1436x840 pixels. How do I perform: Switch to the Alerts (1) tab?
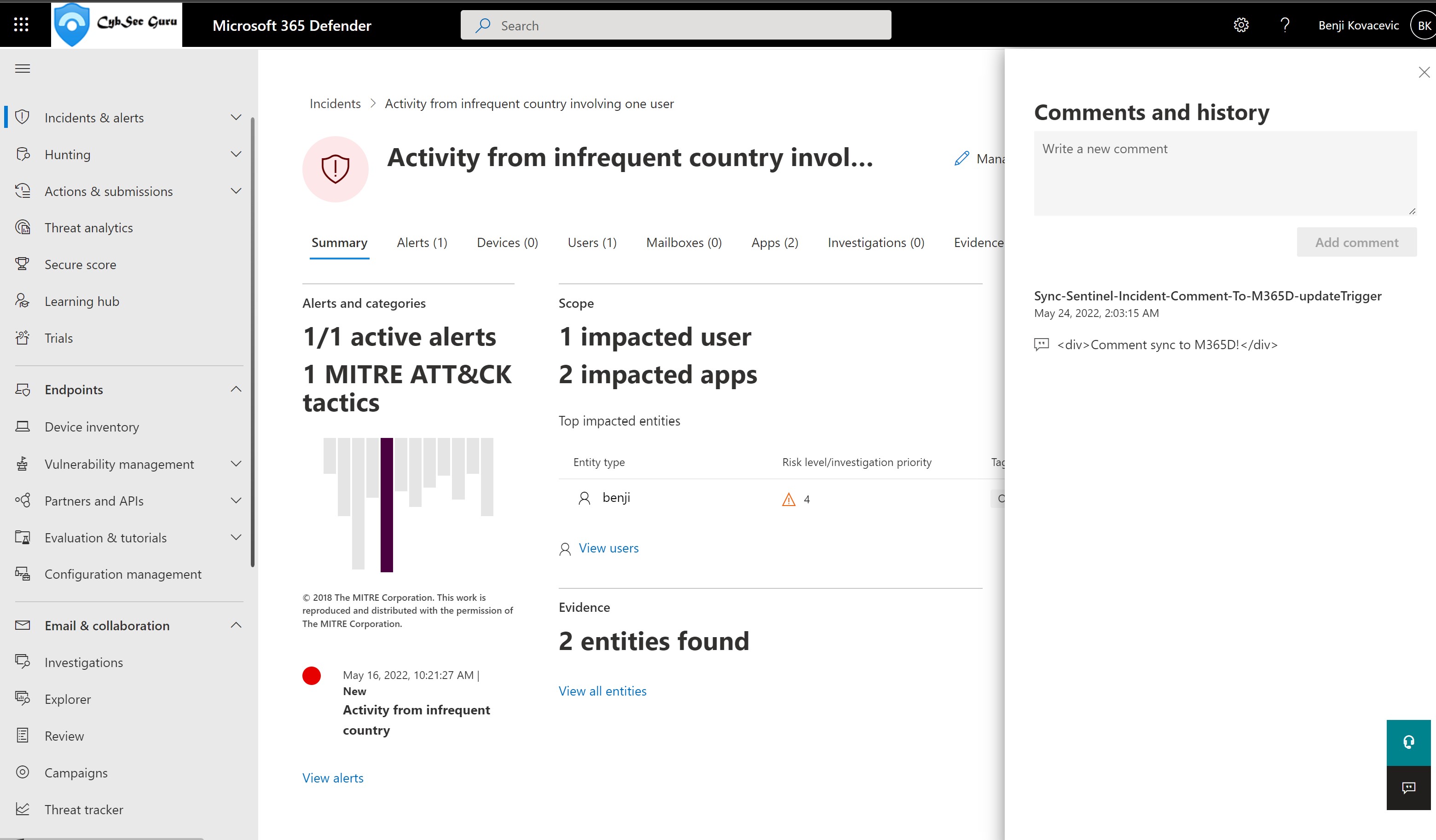422,242
